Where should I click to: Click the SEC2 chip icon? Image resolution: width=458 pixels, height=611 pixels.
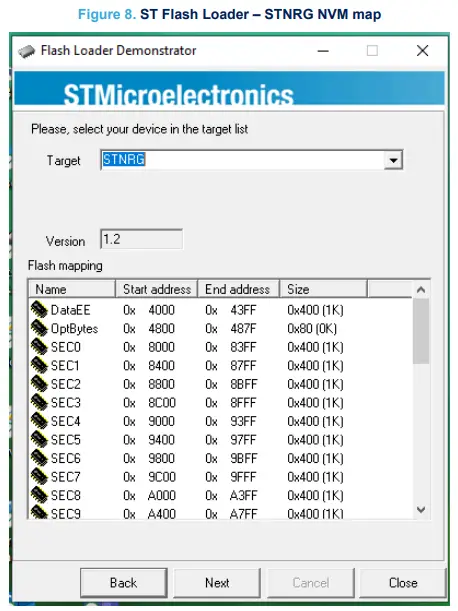[39, 384]
